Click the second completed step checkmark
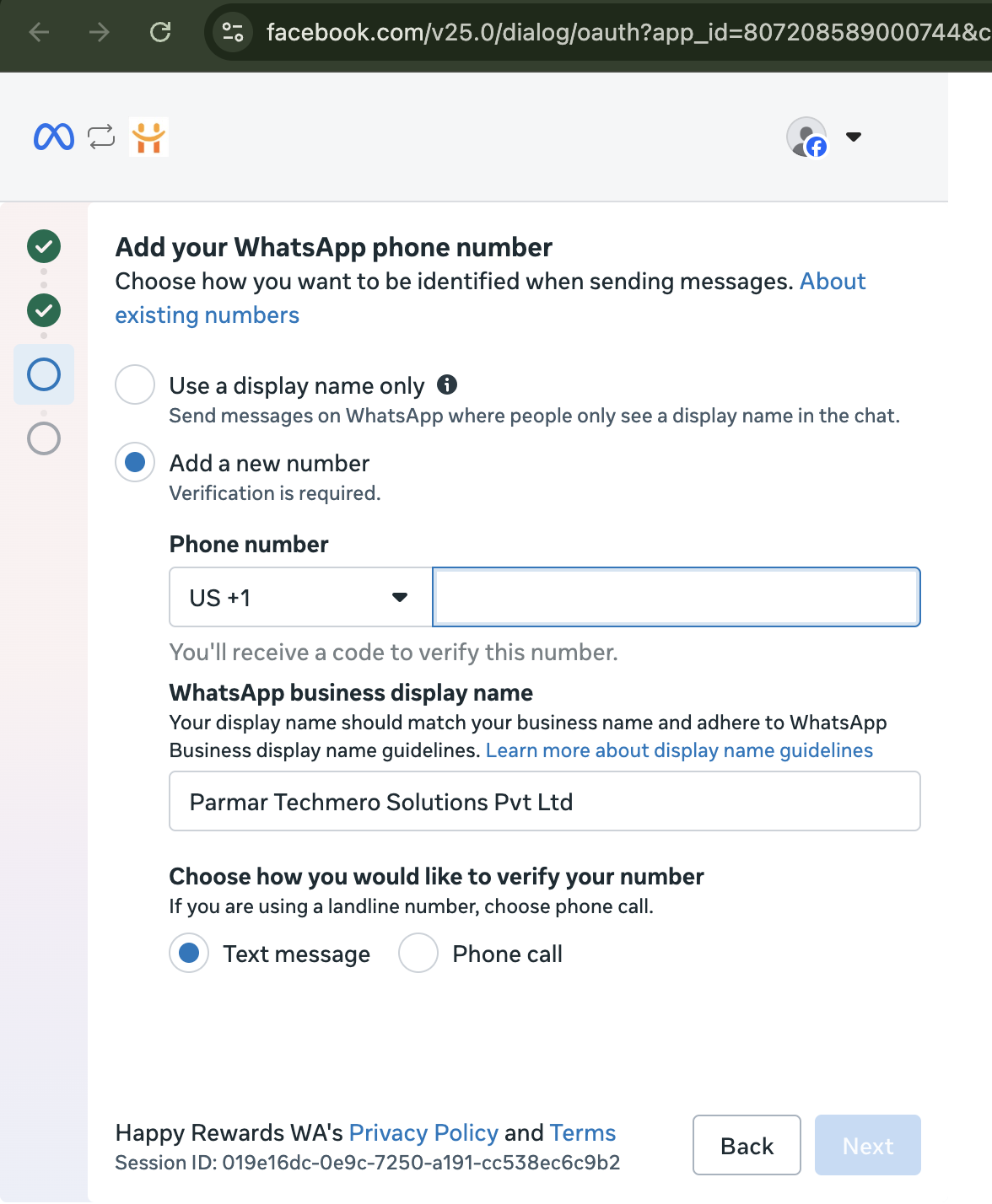Image resolution: width=992 pixels, height=1204 pixels. tap(44, 310)
